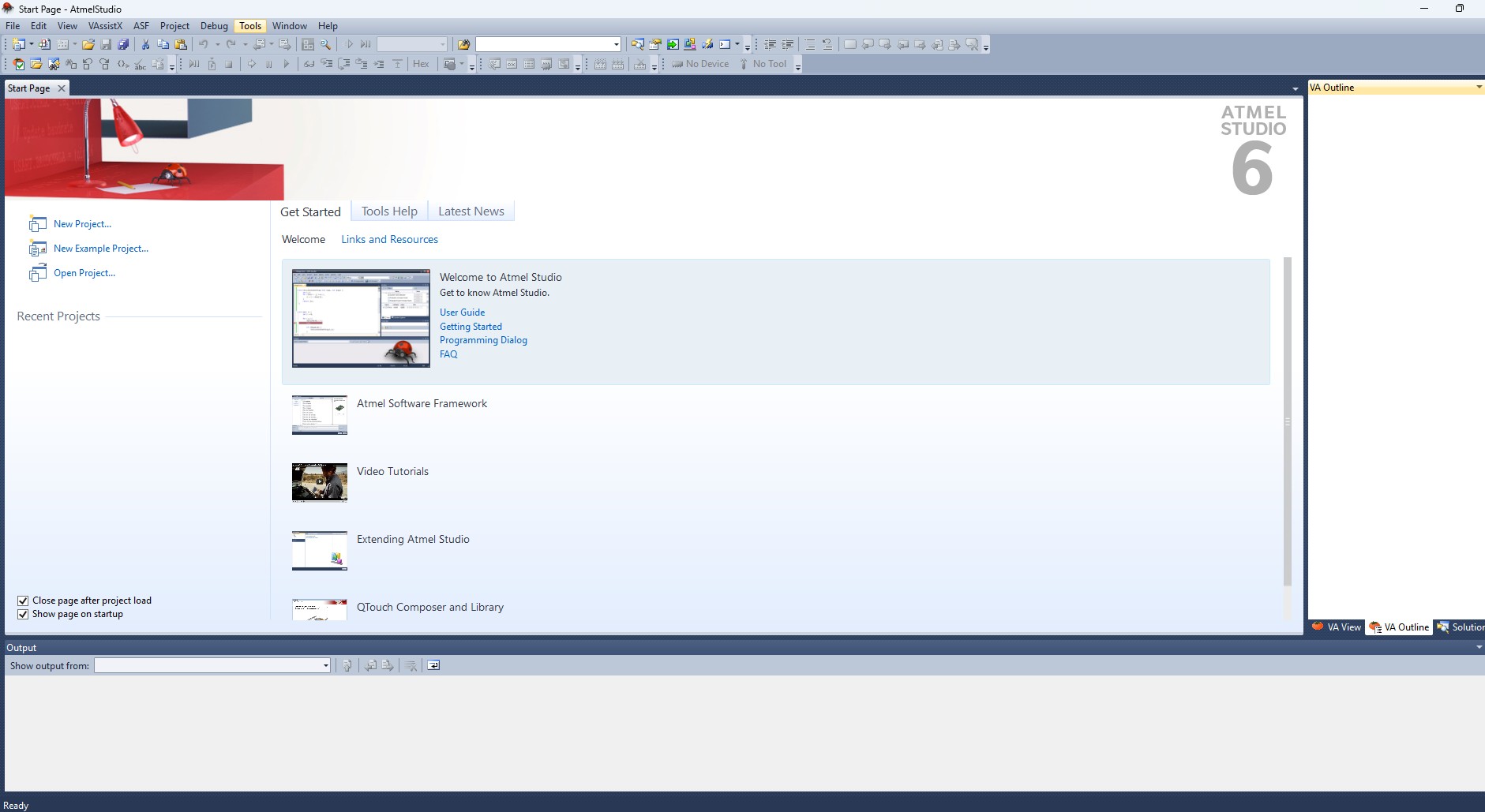Open the Window menu
The height and width of the screenshot is (812, 1485).
pyautogui.click(x=290, y=26)
